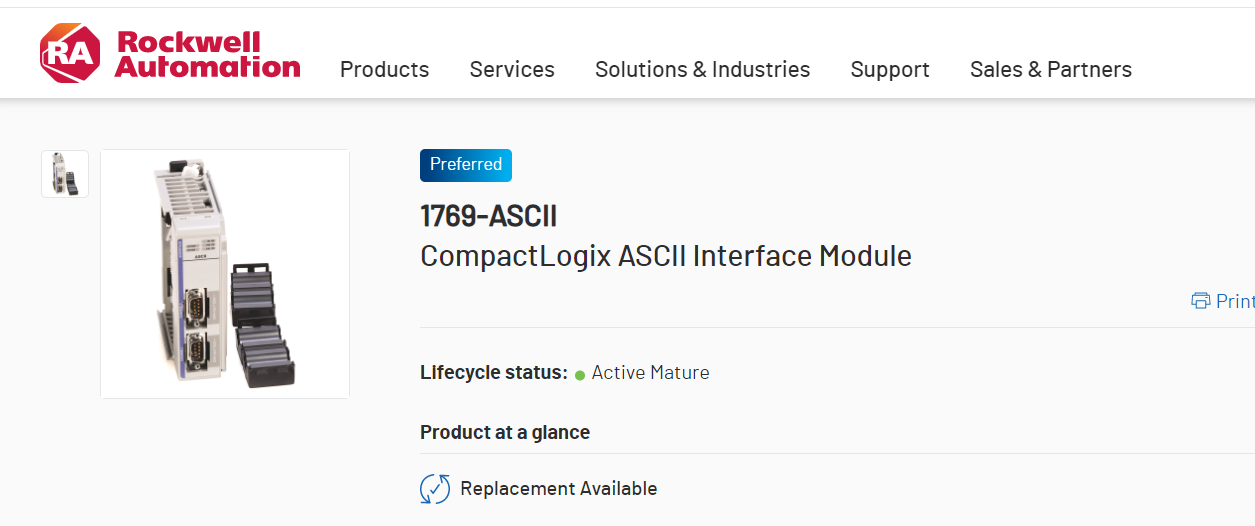This screenshot has width=1255, height=526.
Task: Click the Active Mature status text
Action: (x=650, y=372)
